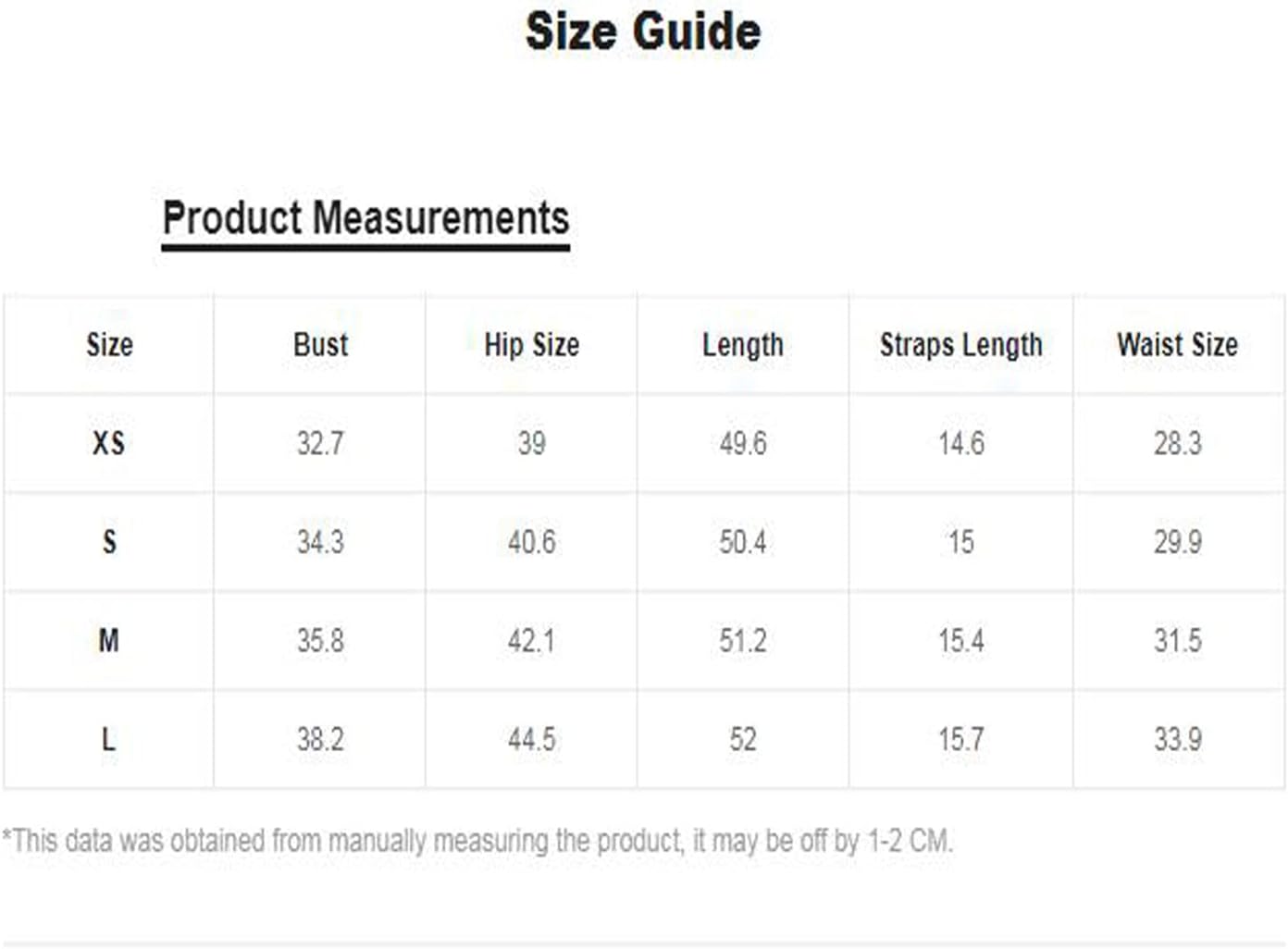Select the M waist size value 31.5

coord(1177,640)
